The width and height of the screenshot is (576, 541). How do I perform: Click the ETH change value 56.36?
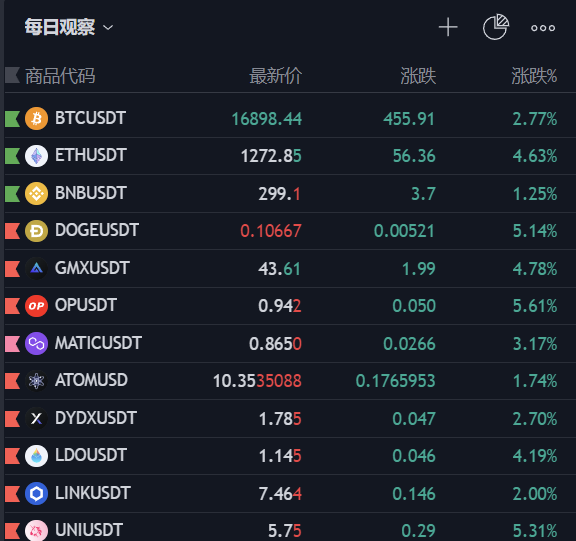click(414, 156)
